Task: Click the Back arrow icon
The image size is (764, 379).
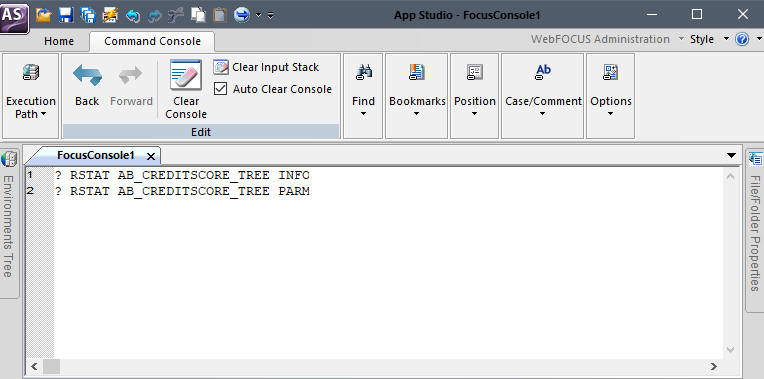Action: [x=87, y=75]
